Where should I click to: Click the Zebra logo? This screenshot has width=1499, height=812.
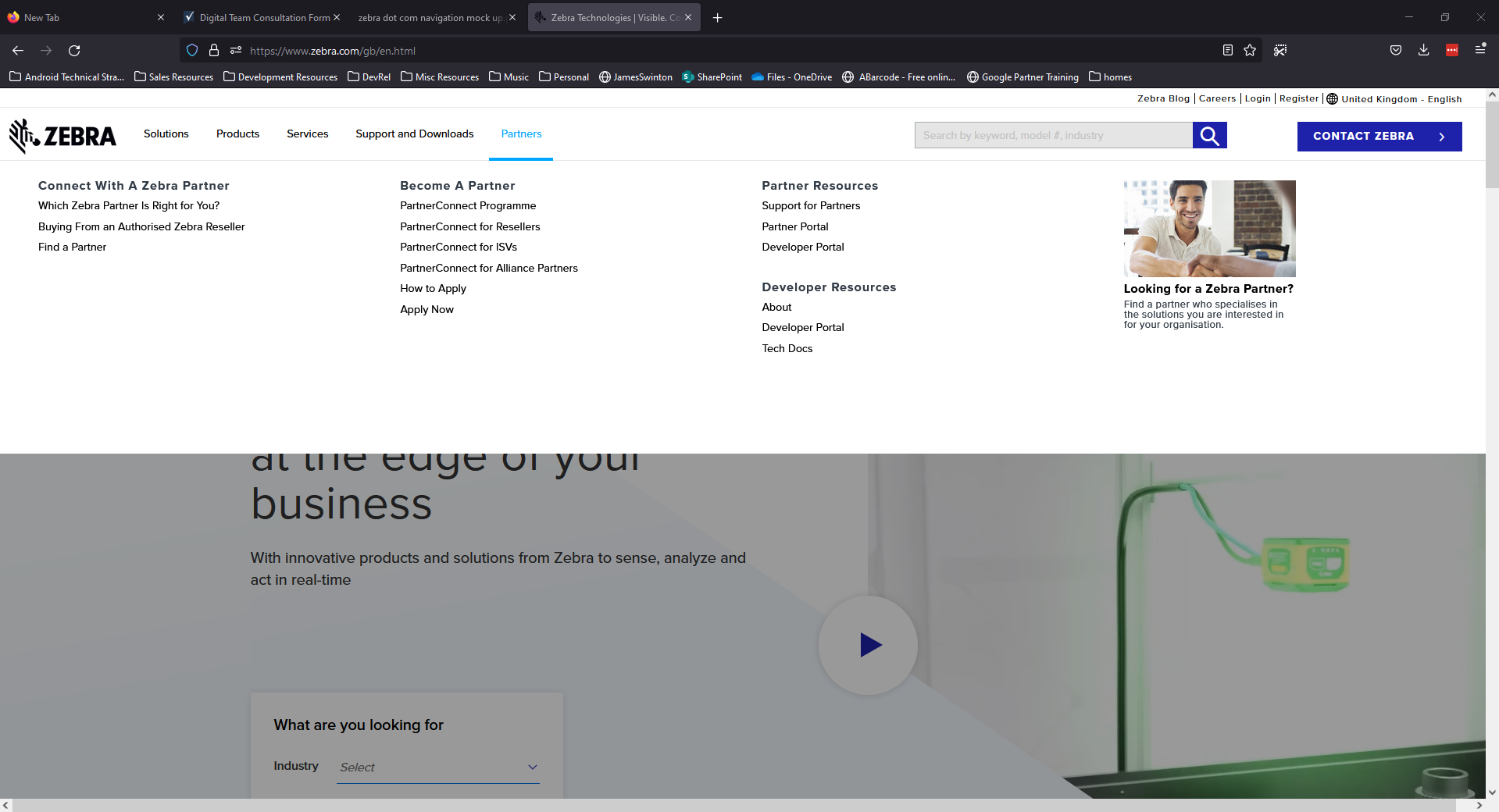click(62, 136)
